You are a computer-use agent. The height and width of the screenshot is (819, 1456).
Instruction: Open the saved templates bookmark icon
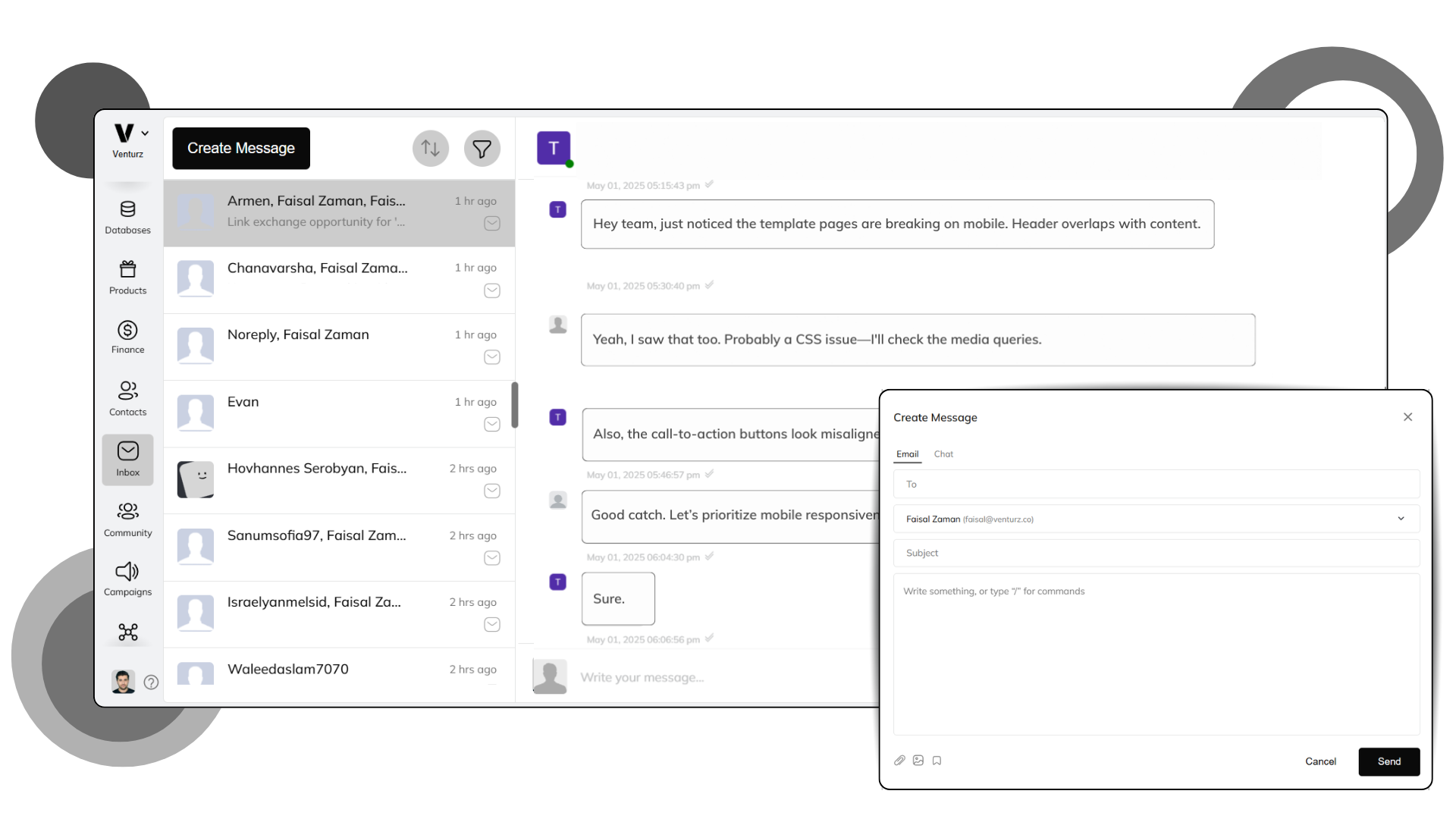[937, 761]
